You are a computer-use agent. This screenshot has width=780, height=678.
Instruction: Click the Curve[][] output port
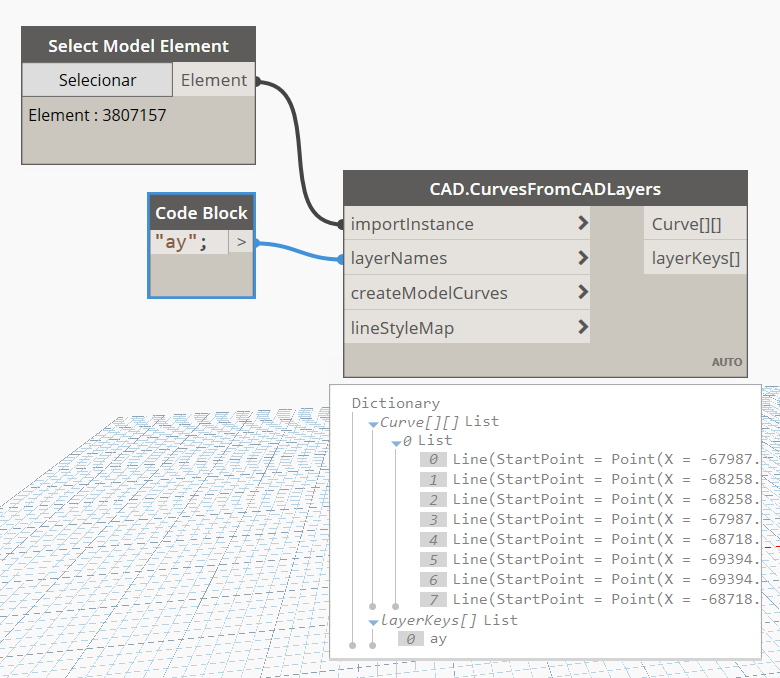click(x=695, y=224)
